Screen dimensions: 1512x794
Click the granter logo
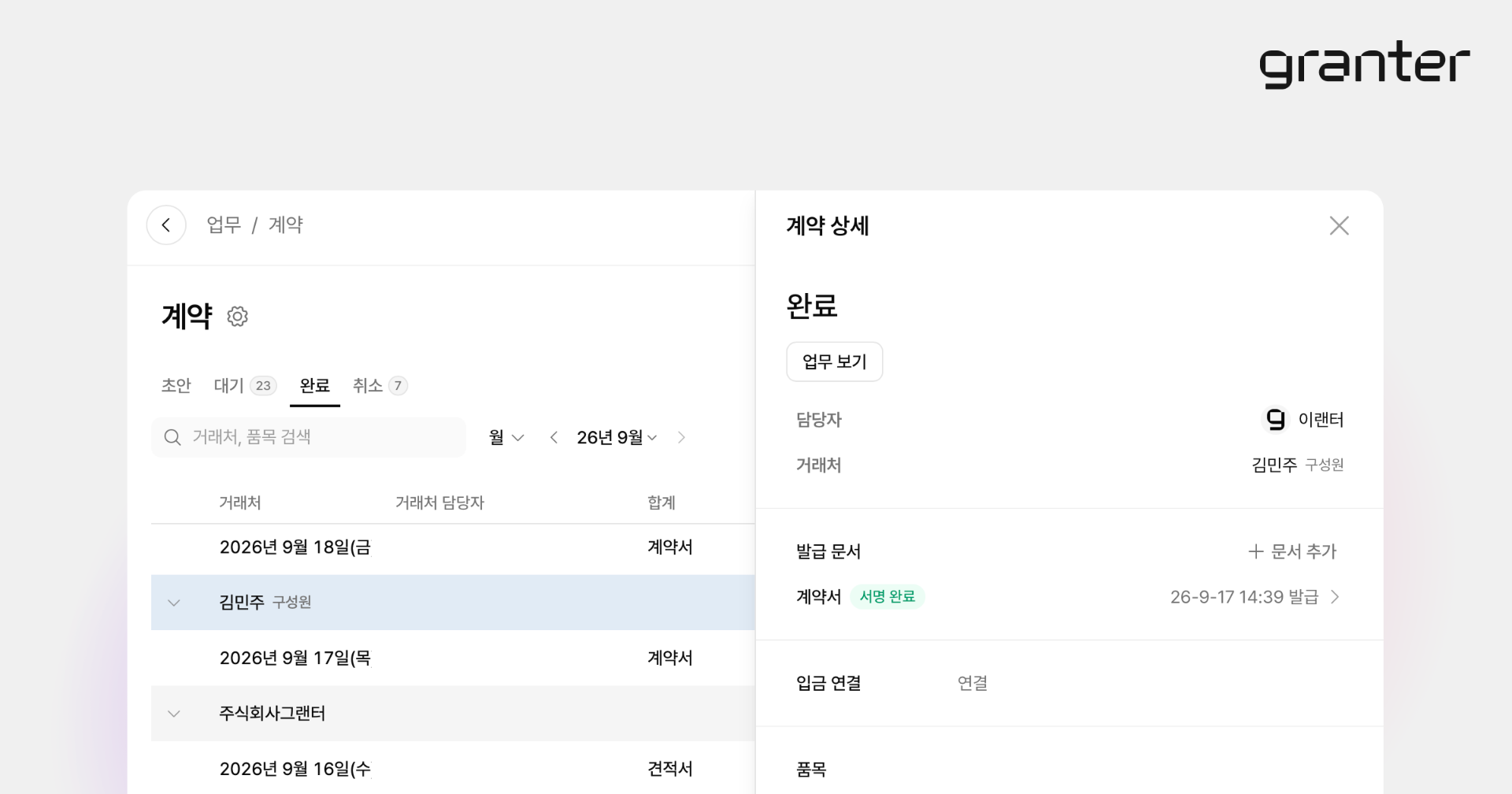pos(1364,64)
